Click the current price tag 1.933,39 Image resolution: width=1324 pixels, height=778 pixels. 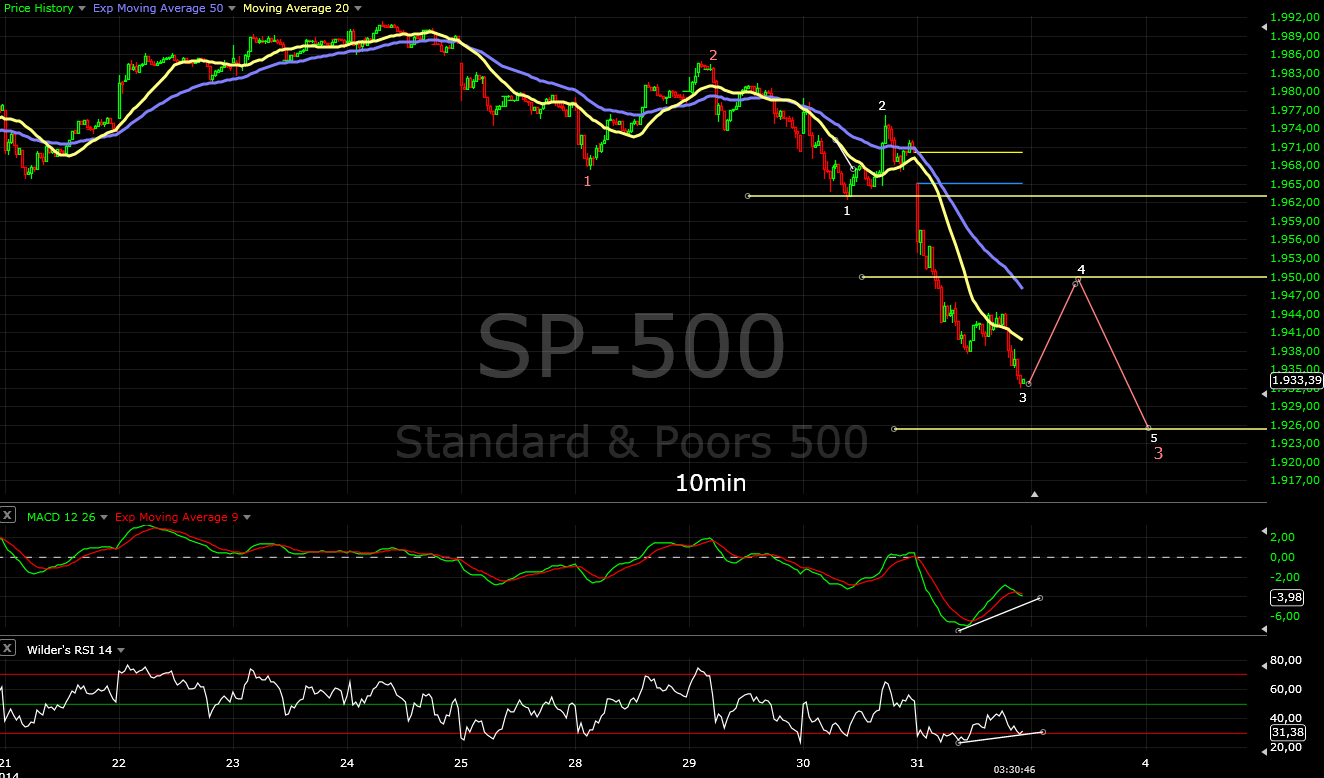tap(1295, 380)
